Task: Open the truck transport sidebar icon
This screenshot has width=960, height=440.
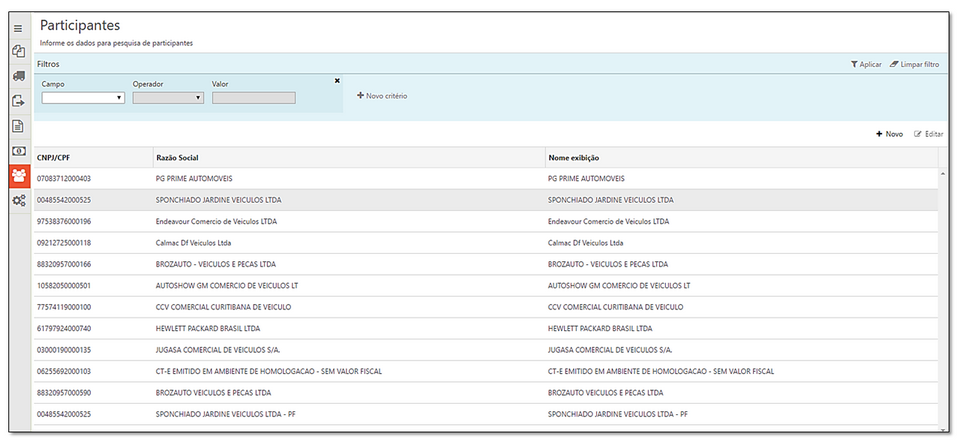Action: pos(18,76)
